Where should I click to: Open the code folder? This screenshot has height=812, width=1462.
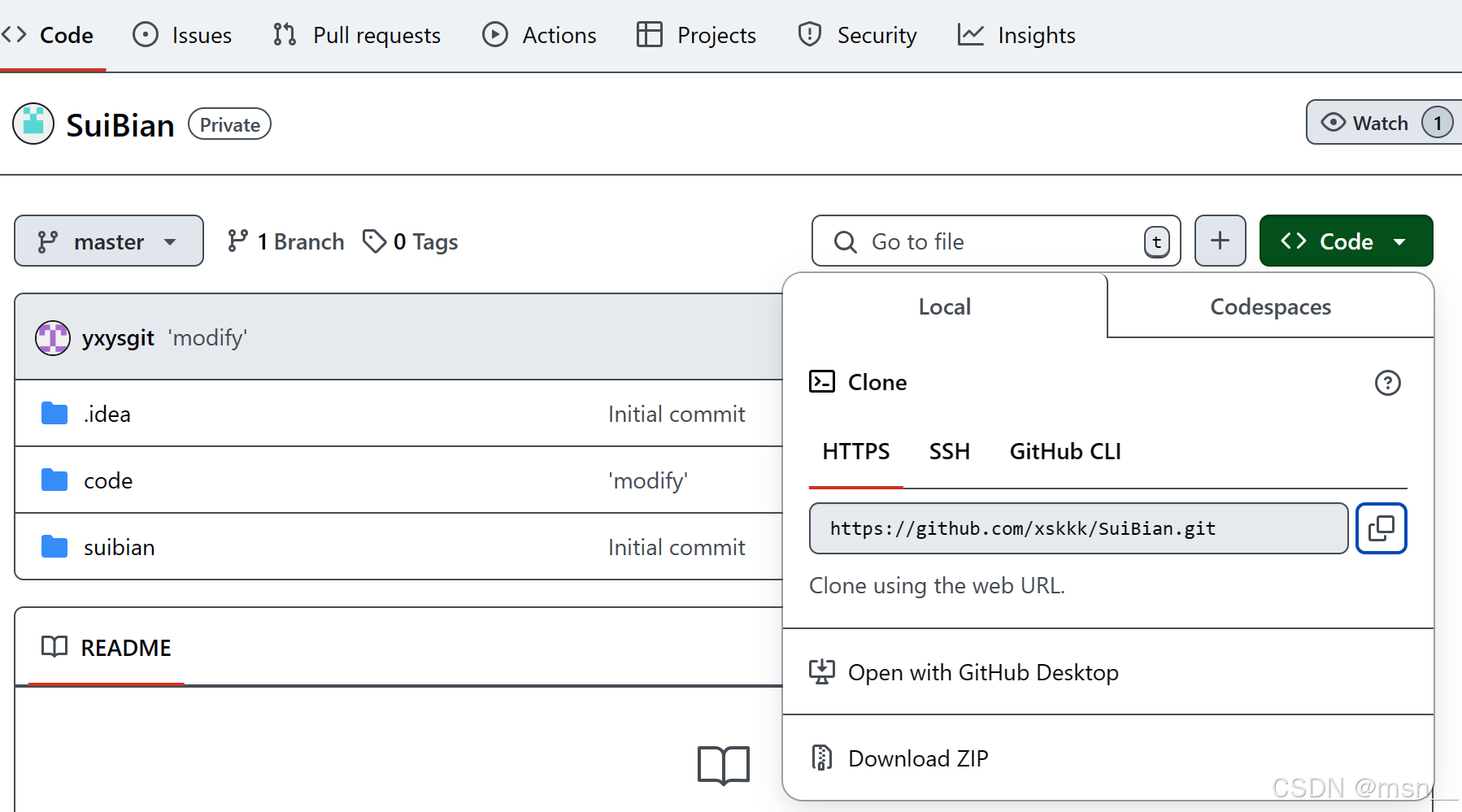[108, 480]
